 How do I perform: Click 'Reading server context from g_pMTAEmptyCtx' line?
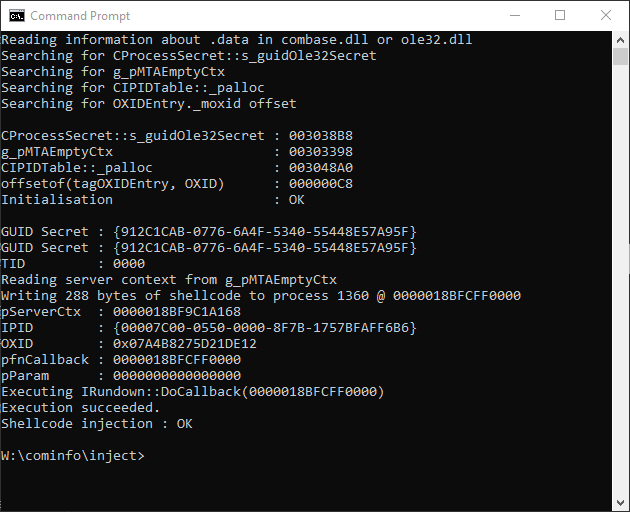click(169, 280)
